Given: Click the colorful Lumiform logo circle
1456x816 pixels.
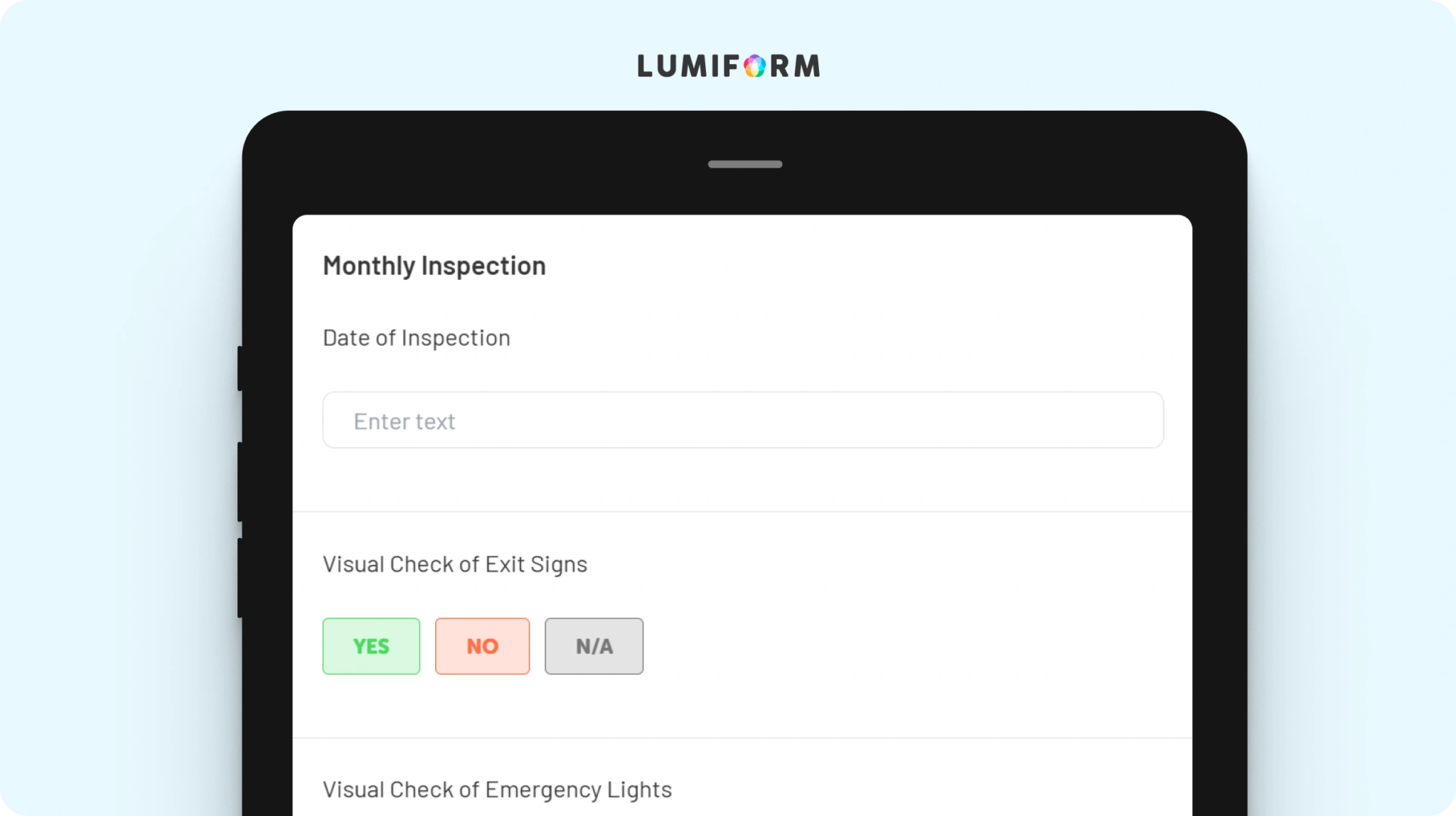Looking at the screenshot, I should point(754,66).
